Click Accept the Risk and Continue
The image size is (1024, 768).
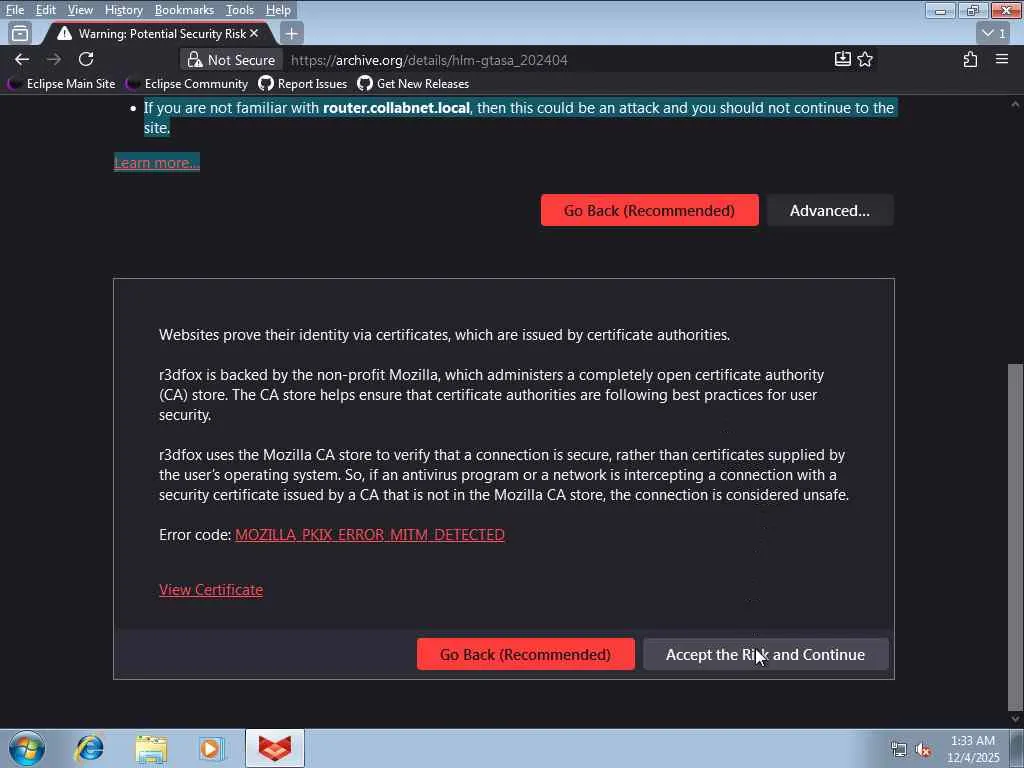click(x=765, y=654)
